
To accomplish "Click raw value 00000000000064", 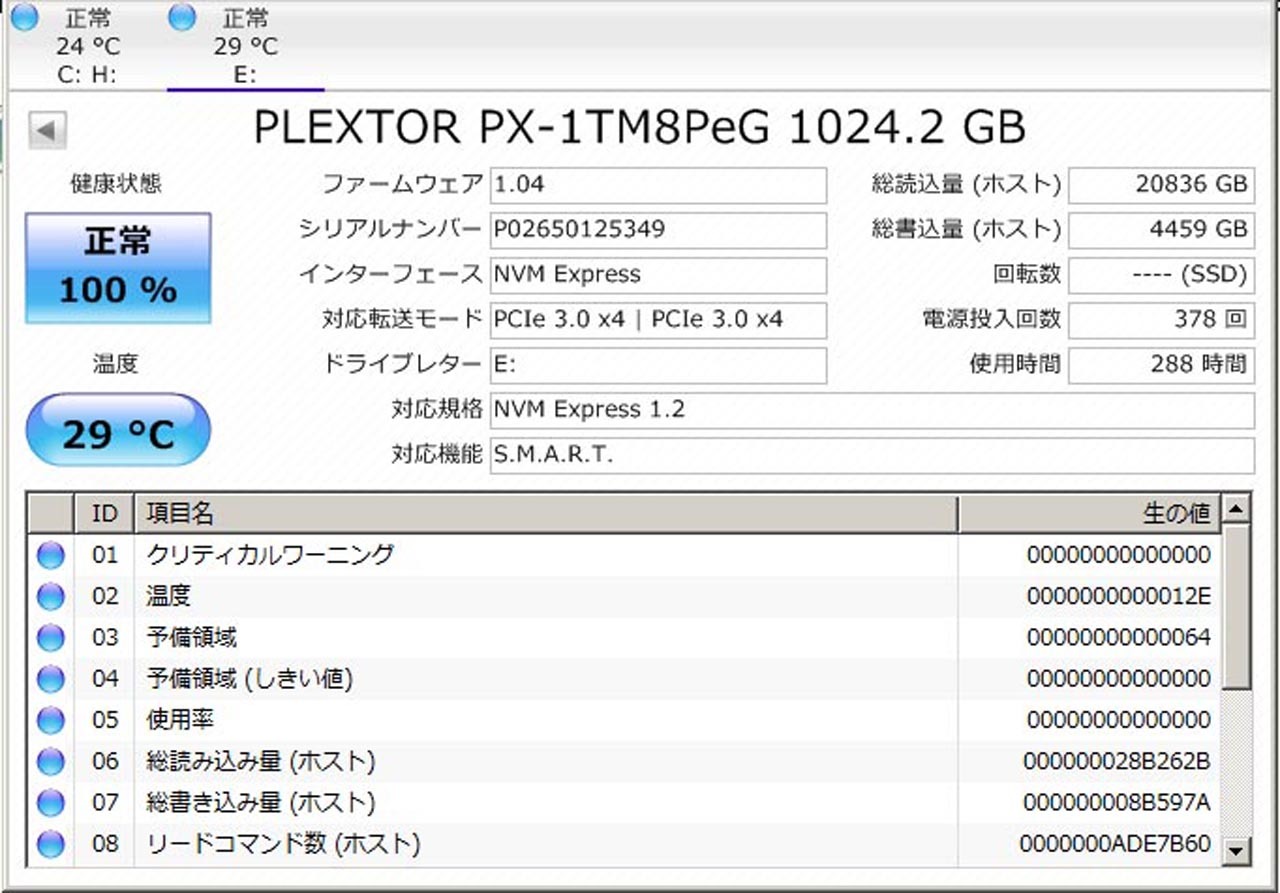I will (x=1119, y=638).
